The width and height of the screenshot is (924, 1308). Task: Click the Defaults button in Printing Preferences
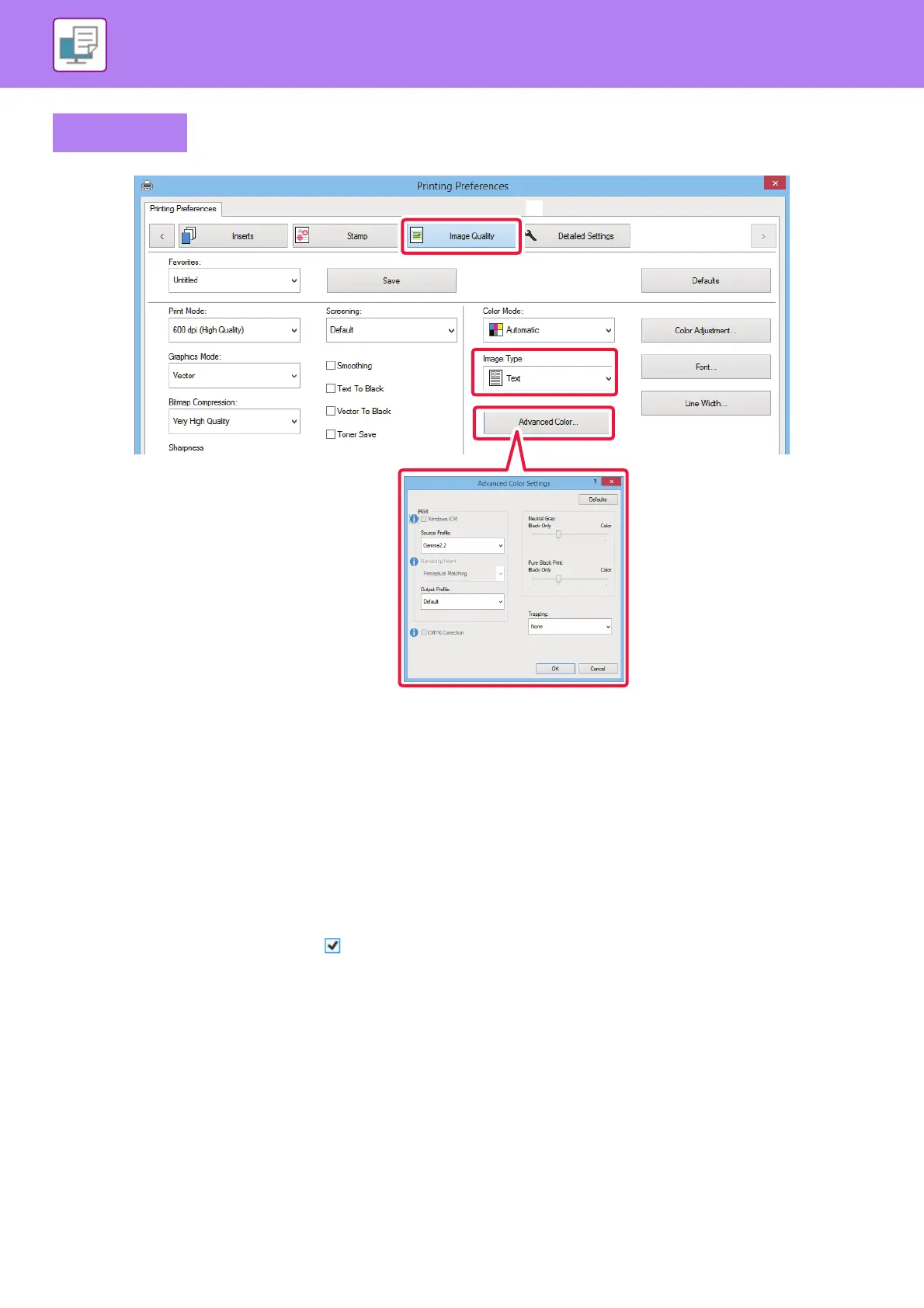pos(706,280)
